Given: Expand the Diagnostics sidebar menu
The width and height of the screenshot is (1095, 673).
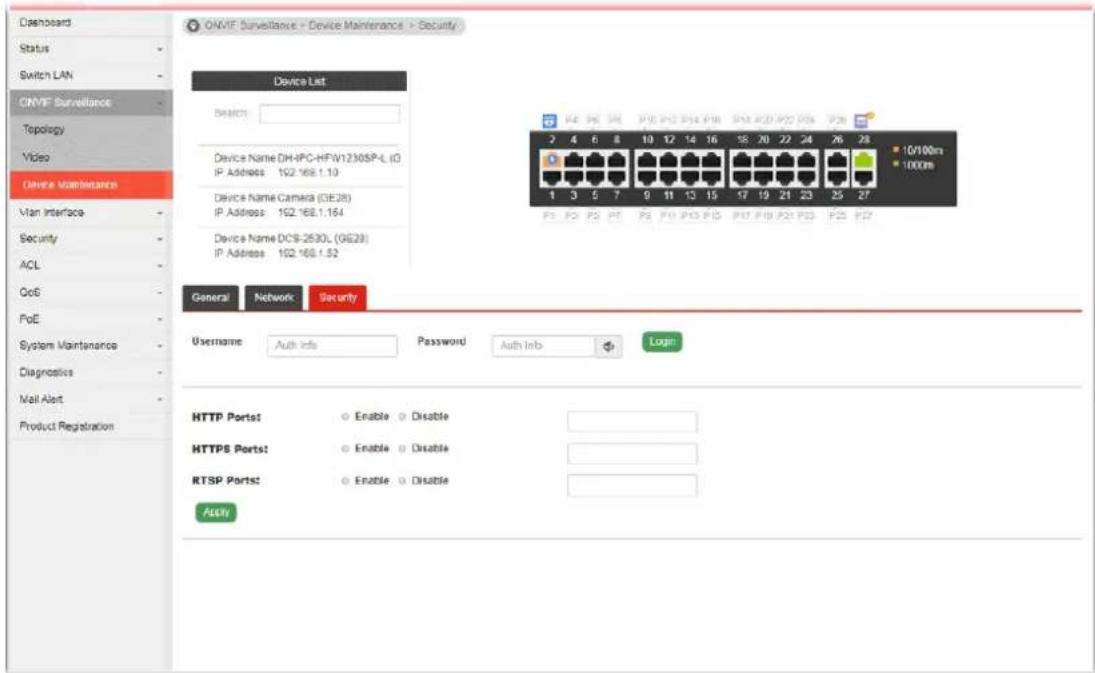Looking at the screenshot, I should 91,373.
